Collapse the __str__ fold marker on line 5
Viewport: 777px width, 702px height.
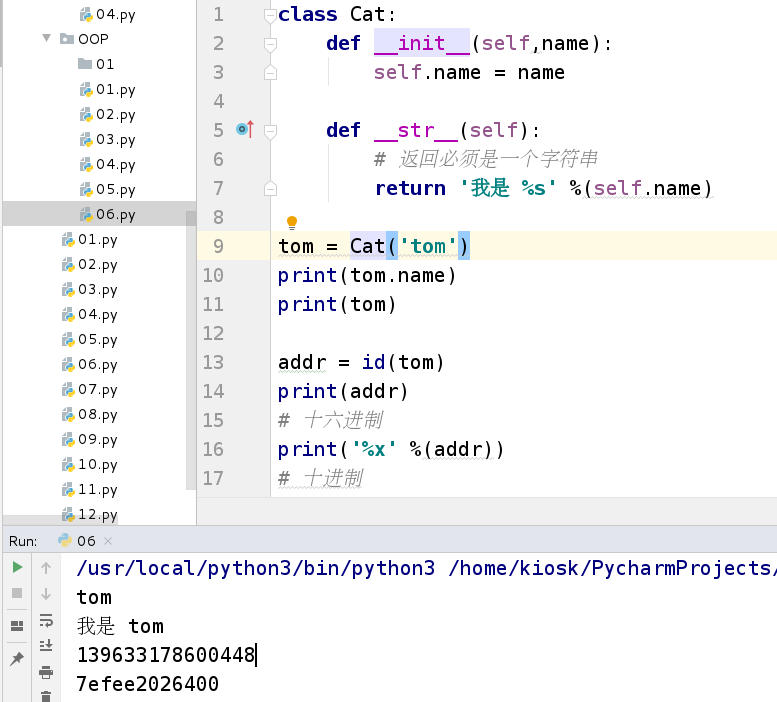(270, 132)
